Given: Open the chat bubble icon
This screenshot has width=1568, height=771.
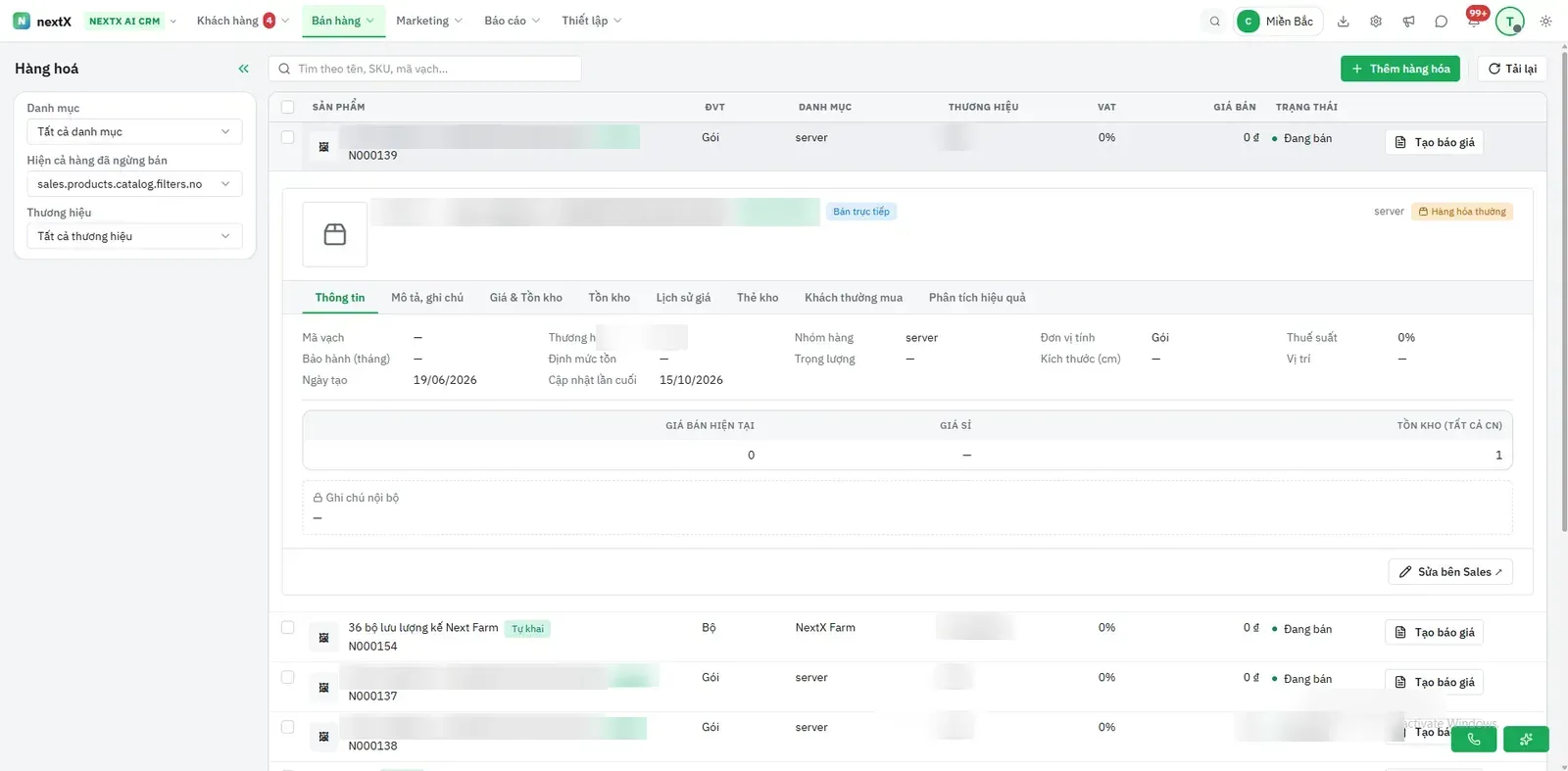Looking at the screenshot, I should 1441,22.
